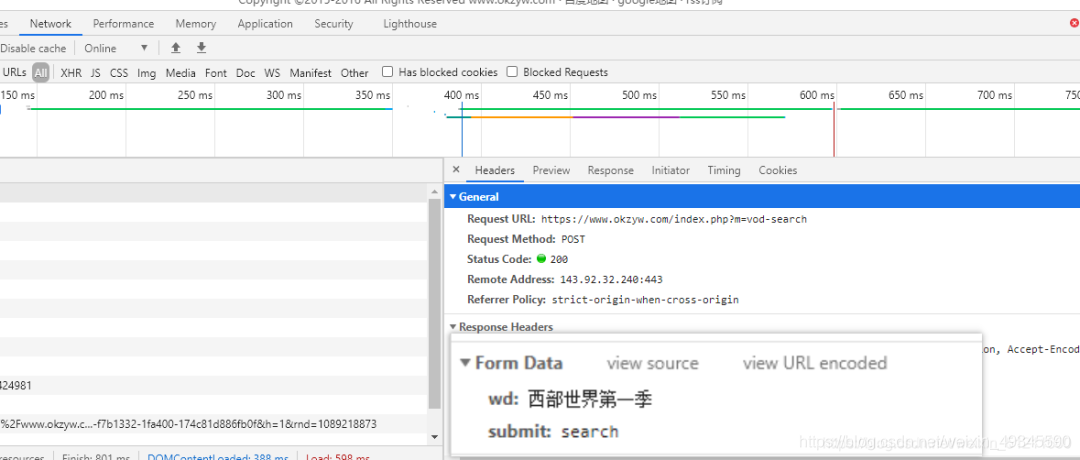Viewport: 1080px width, 460px height.
Task: Click the Disable cache label
Action: 33,48
